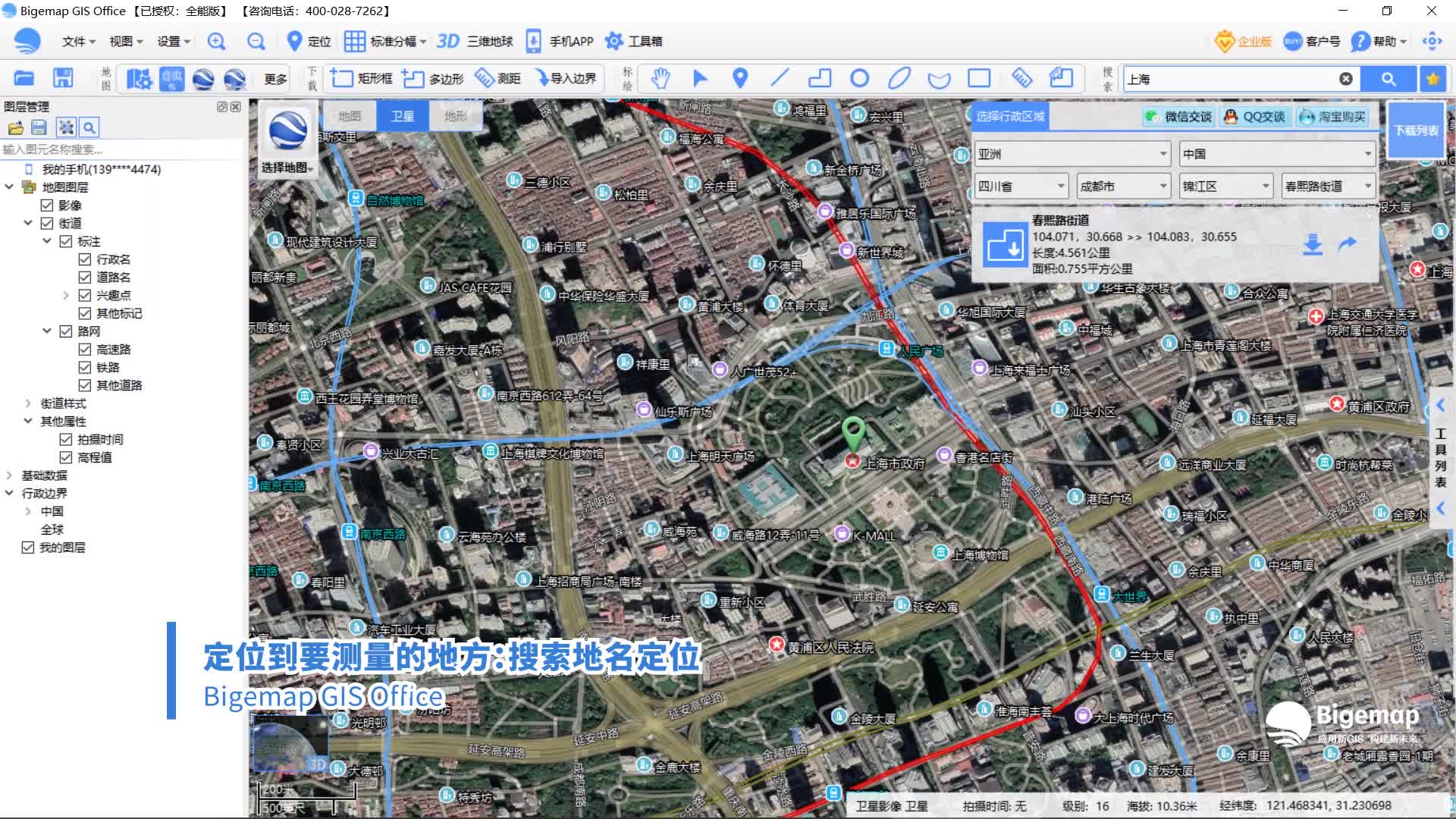Click the 矩形框 rectangle download tool
Image resolution: width=1456 pixels, height=819 pixels.
click(362, 78)
